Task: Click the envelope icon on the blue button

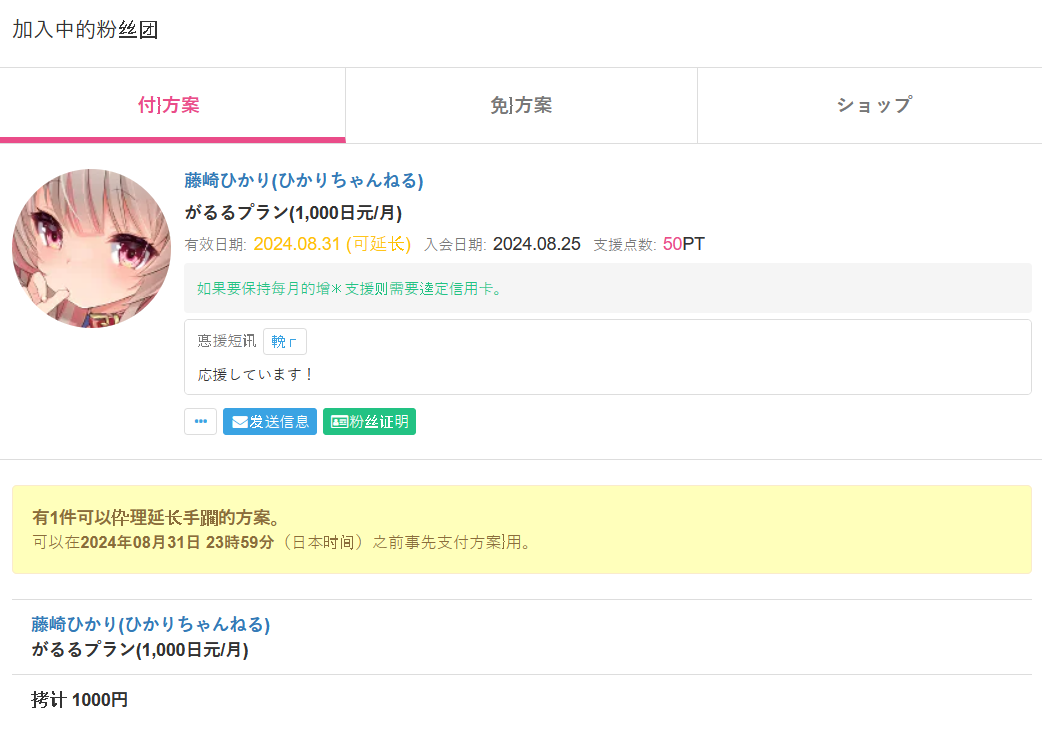Action: coord(240,422)
